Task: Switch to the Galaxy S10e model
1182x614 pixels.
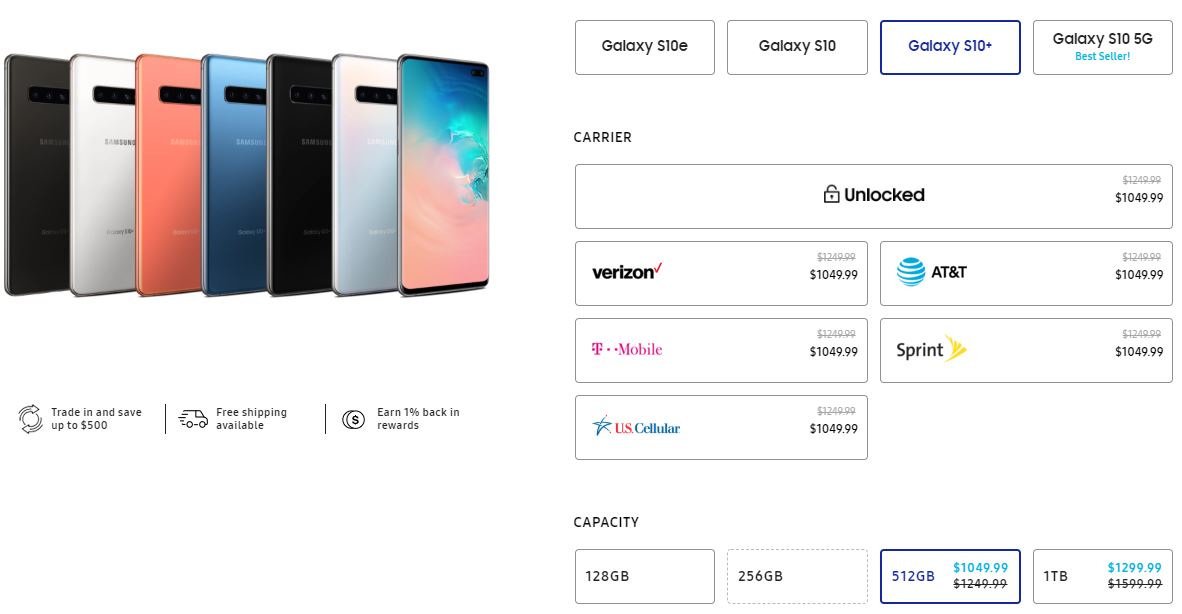Action: tap(644, 47)
